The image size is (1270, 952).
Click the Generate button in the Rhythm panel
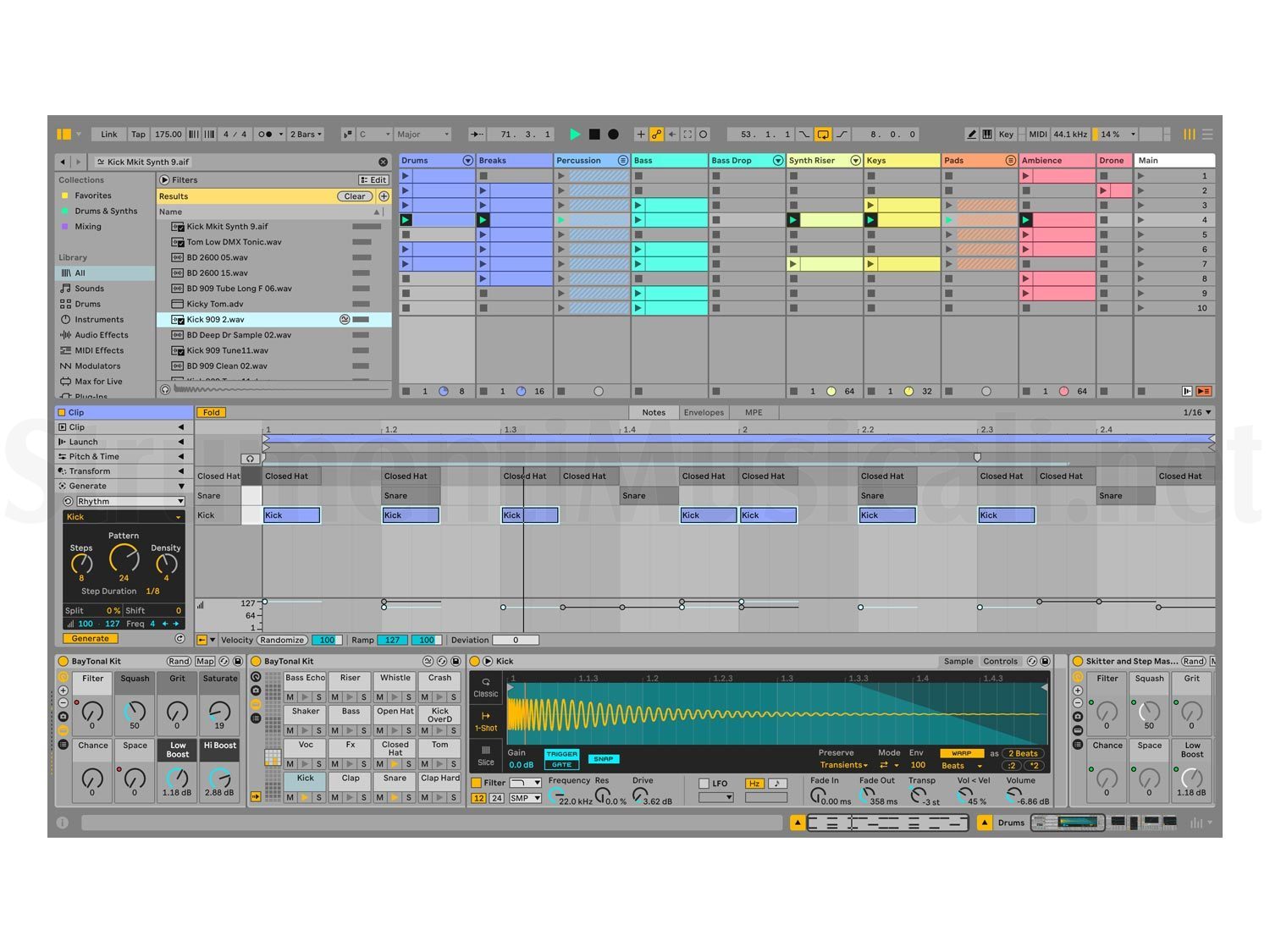(x=90, y=638)
